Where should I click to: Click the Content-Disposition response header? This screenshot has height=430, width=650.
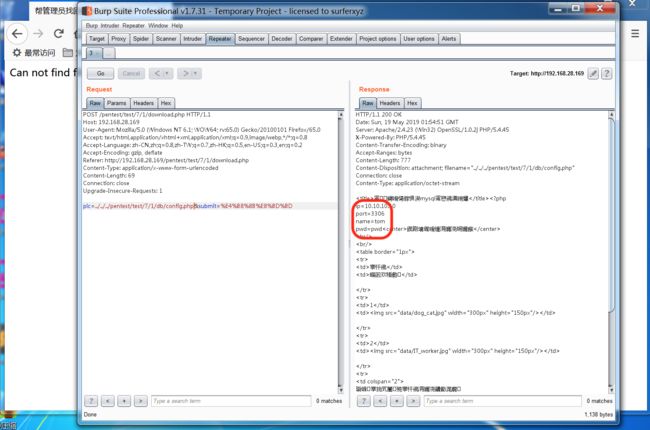(x=465, y=168)
